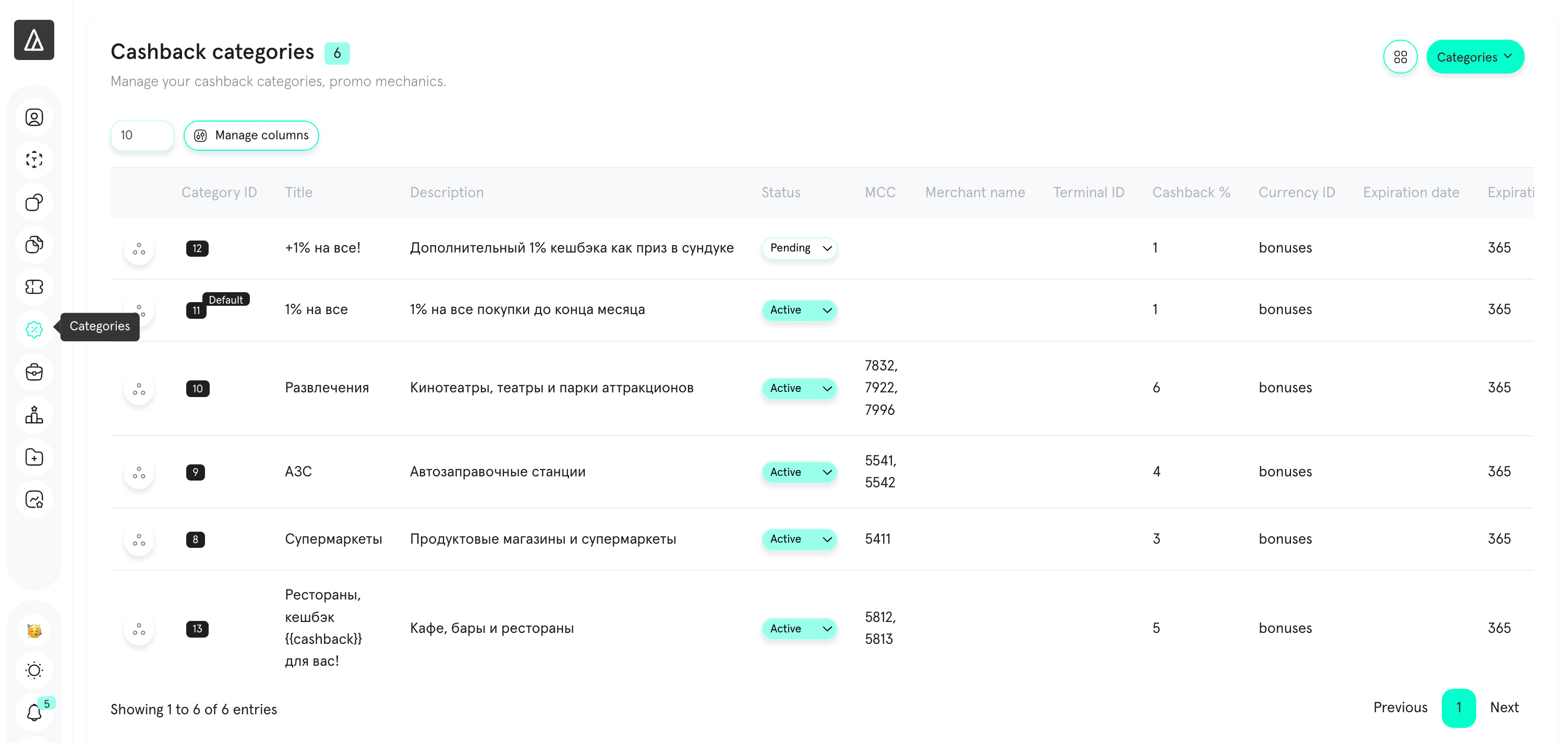Expand the Active status for Развлечения

pos(799,388)
